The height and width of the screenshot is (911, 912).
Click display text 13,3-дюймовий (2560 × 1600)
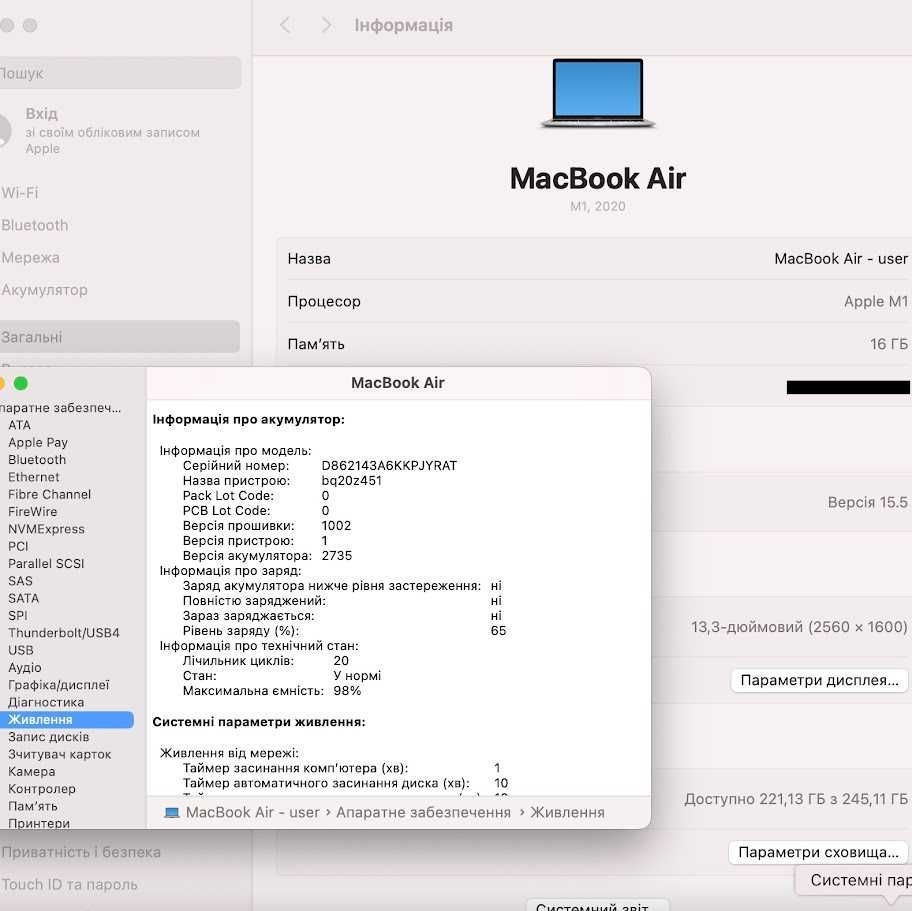pyautogui.click(x=799, y=627)
